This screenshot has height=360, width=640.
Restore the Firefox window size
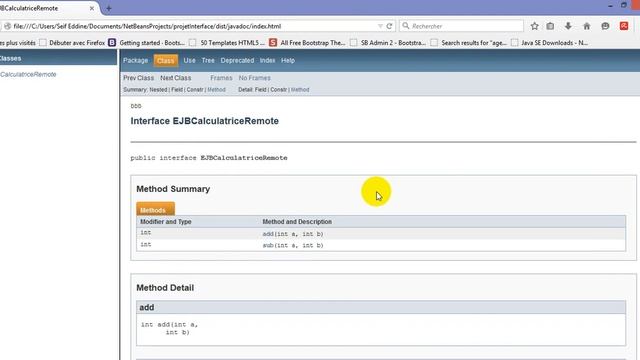[x=624, y=5]
